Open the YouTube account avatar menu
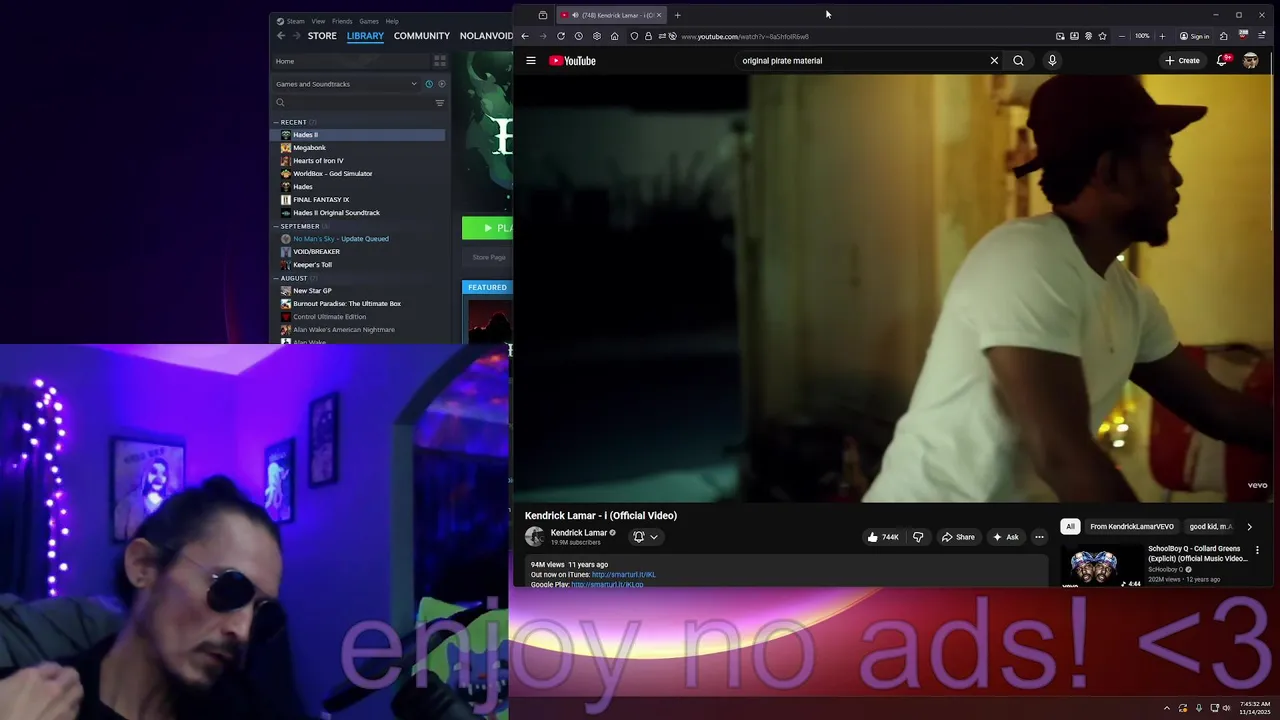This screenshot has width=1280, height=720. click(1250, 61)
